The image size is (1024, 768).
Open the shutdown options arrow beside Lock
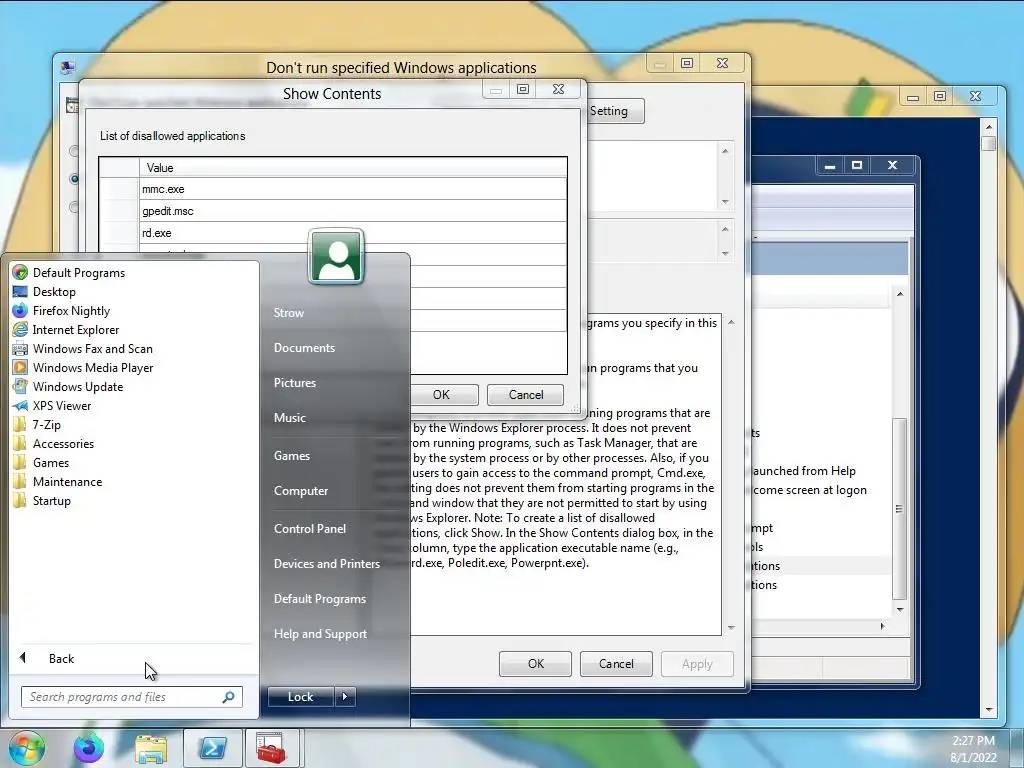(345, 697)
